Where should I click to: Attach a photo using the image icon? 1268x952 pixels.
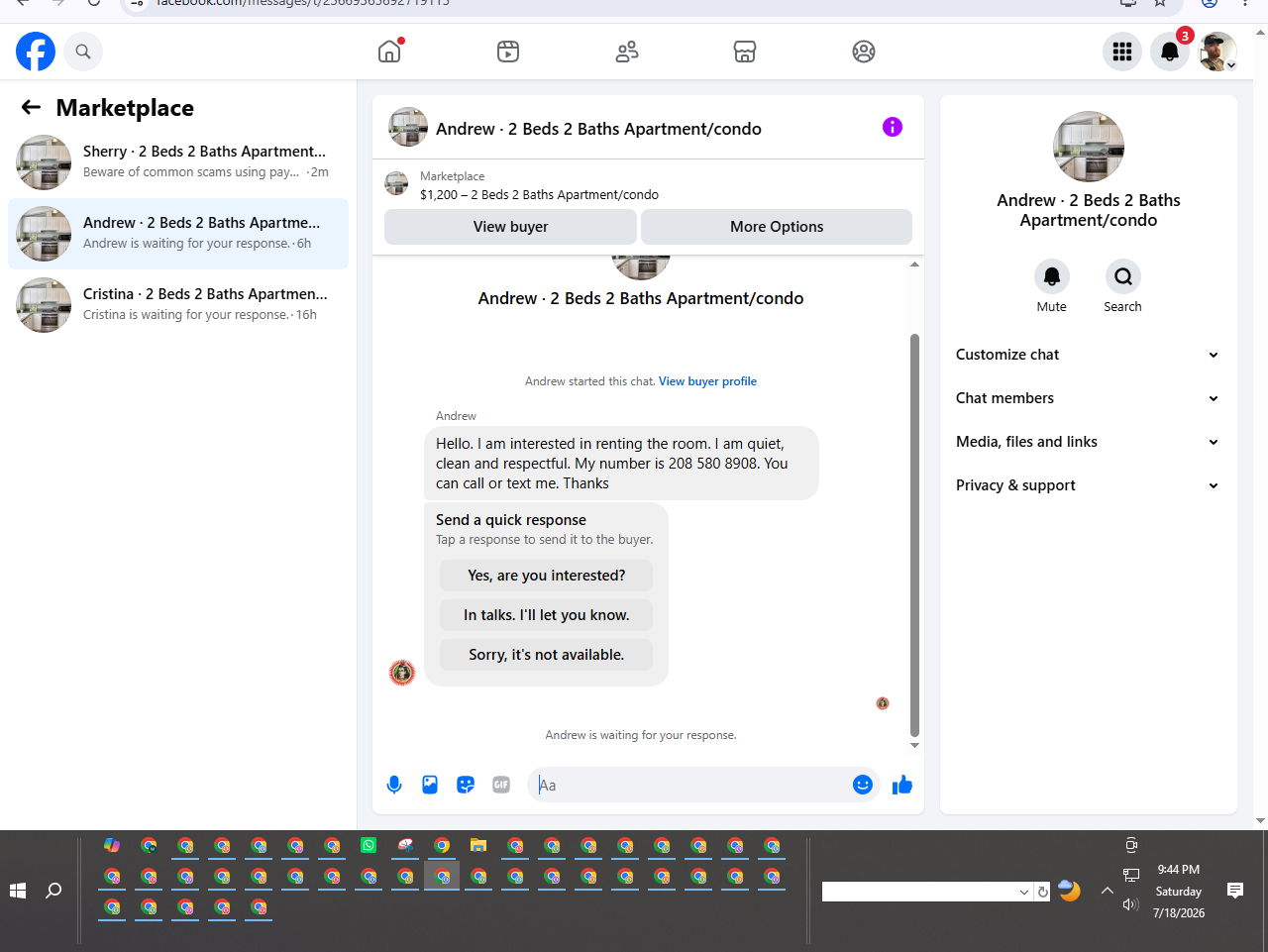coord(430,785)
